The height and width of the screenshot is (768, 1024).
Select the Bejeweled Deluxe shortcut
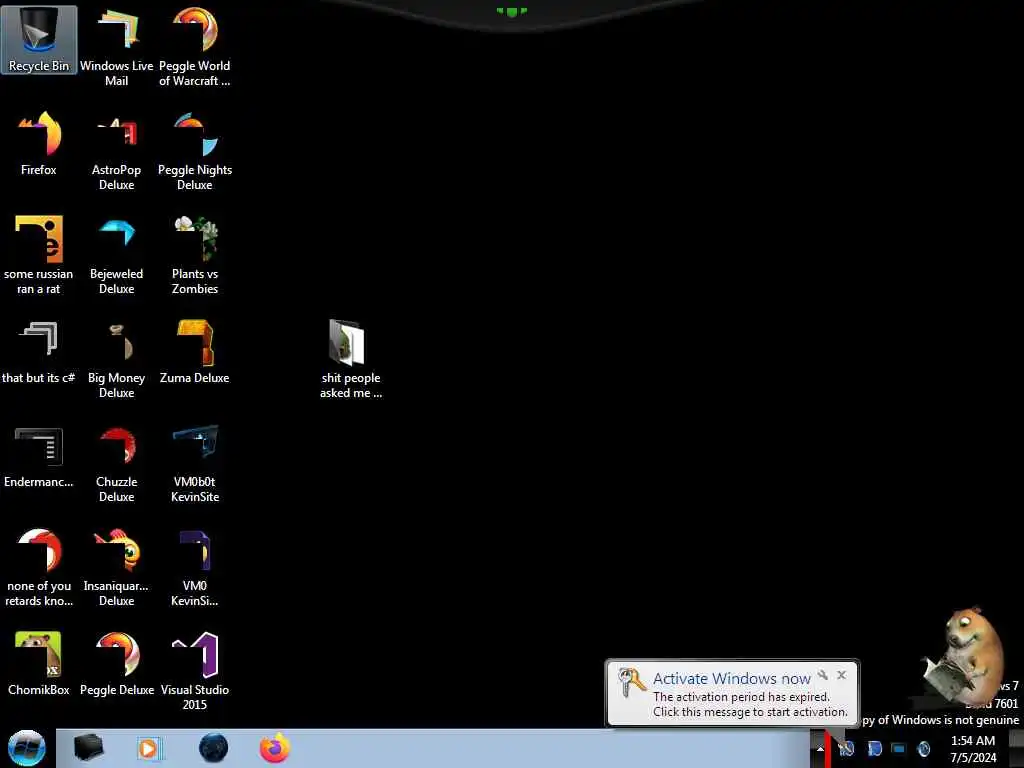click(x=116, y=255)
